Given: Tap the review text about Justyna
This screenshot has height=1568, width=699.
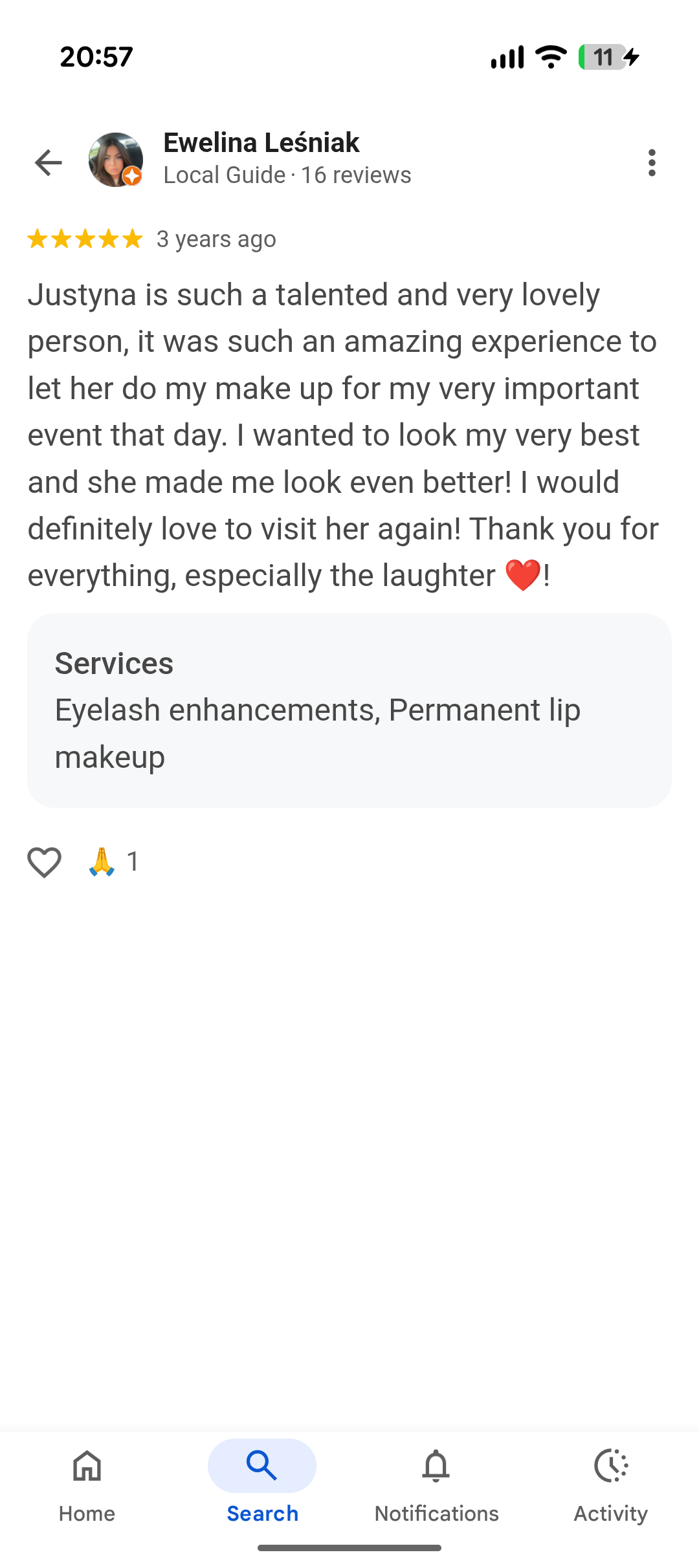Looking at the screenshot, I should [343, 435].
